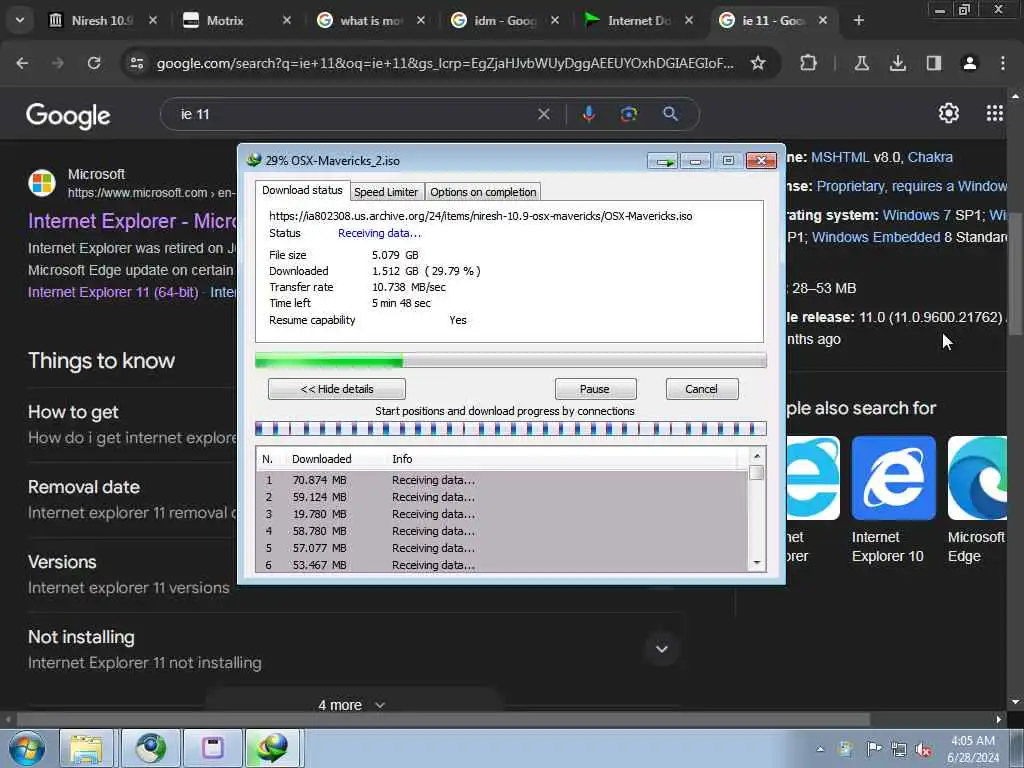Switch to 'what is mo' tab
1024x768 pixels.
[370, 21]
